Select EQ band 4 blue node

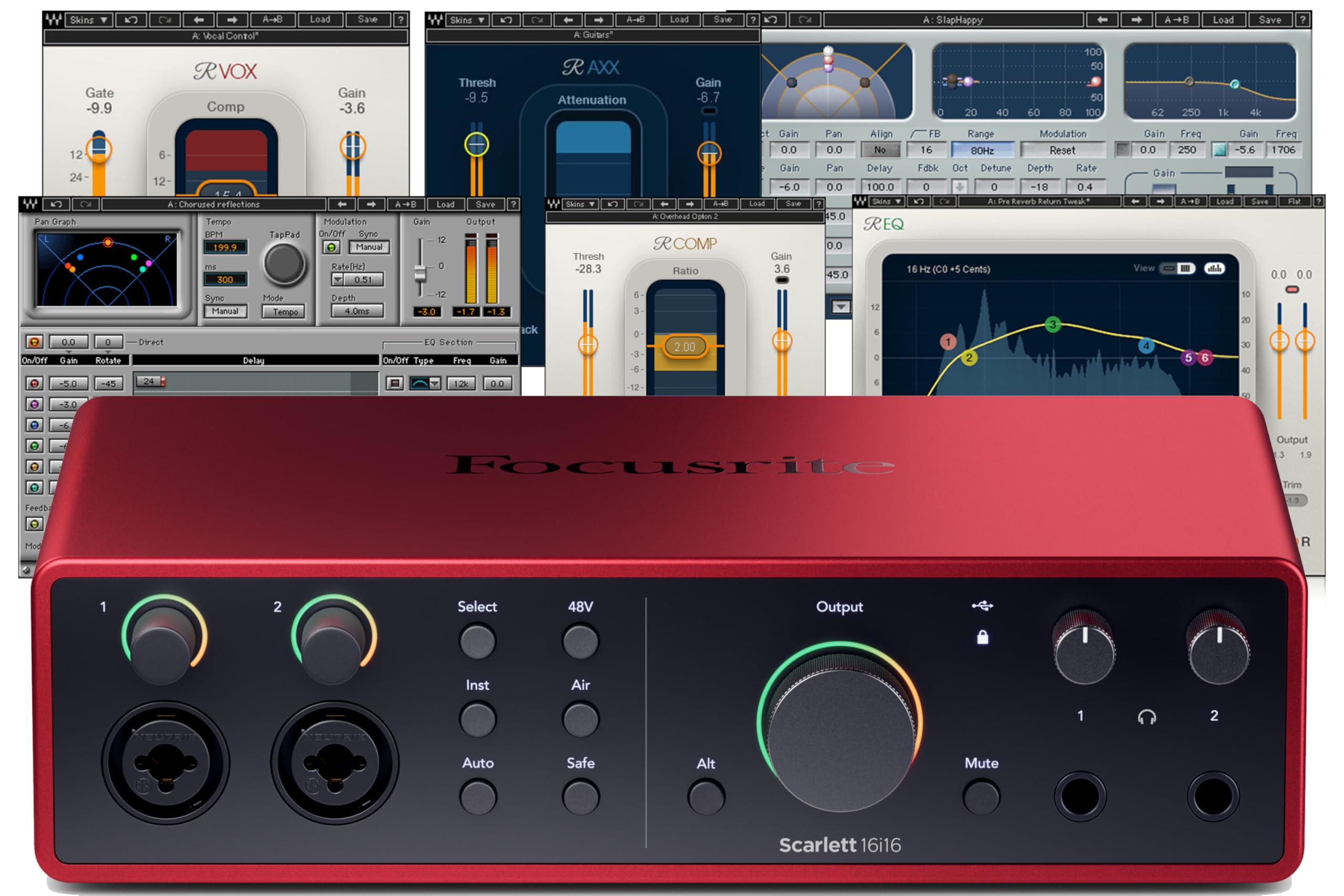(x=1146, y=346)
